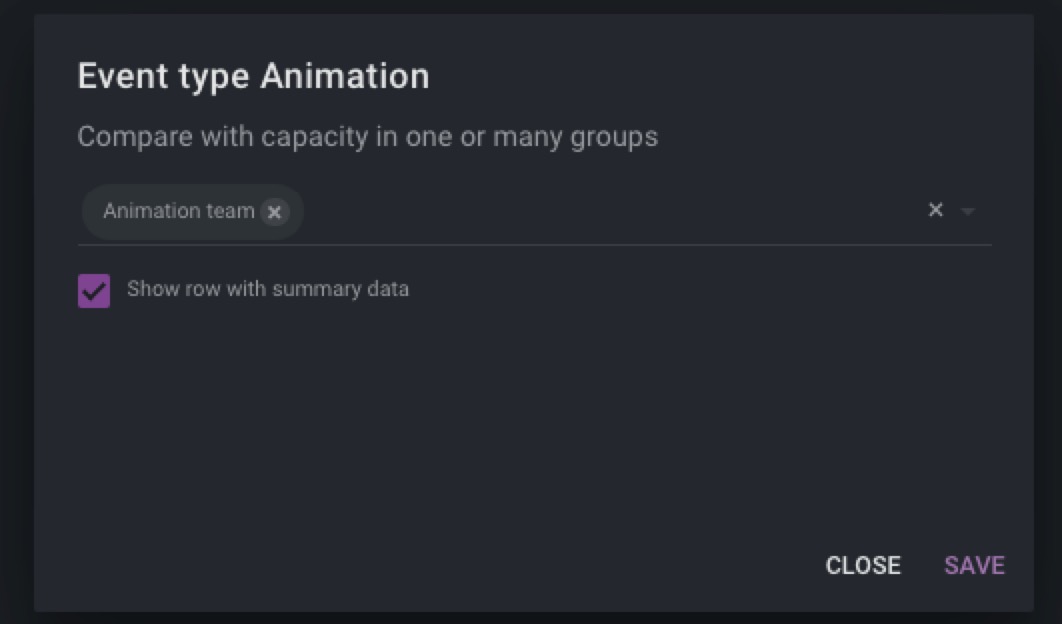The image size is (1062, 624).
Task: Open the groups dropdown arrow
Action: [x=968, y=211]
